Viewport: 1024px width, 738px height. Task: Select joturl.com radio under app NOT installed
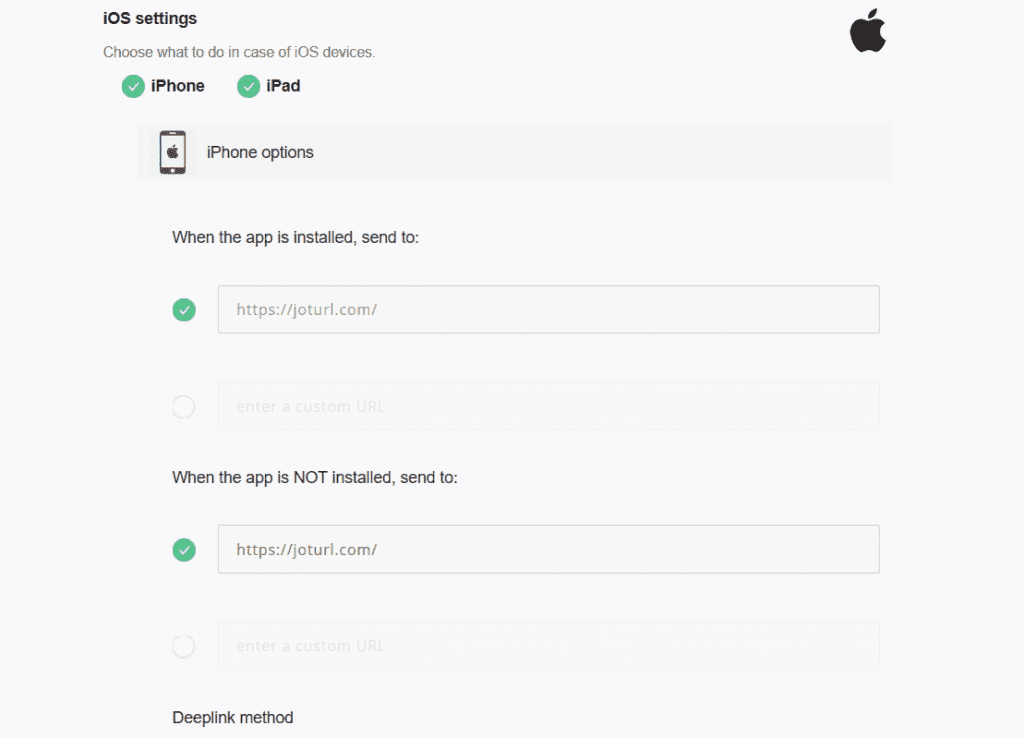point(184,550)
